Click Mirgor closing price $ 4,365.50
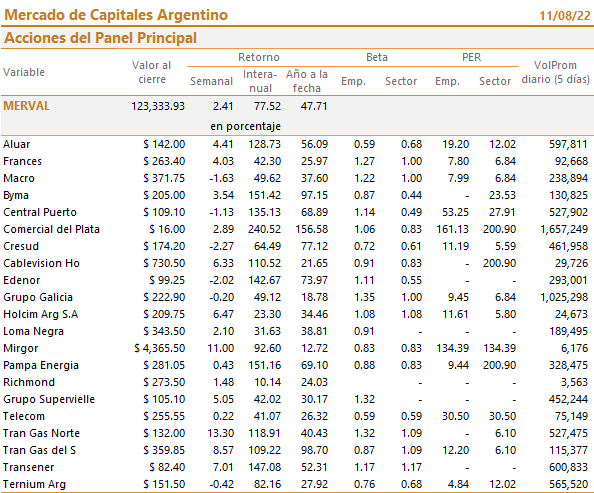The width and height of the screenshot is (594, 493). pyautogui.click(x=159, y=348)
